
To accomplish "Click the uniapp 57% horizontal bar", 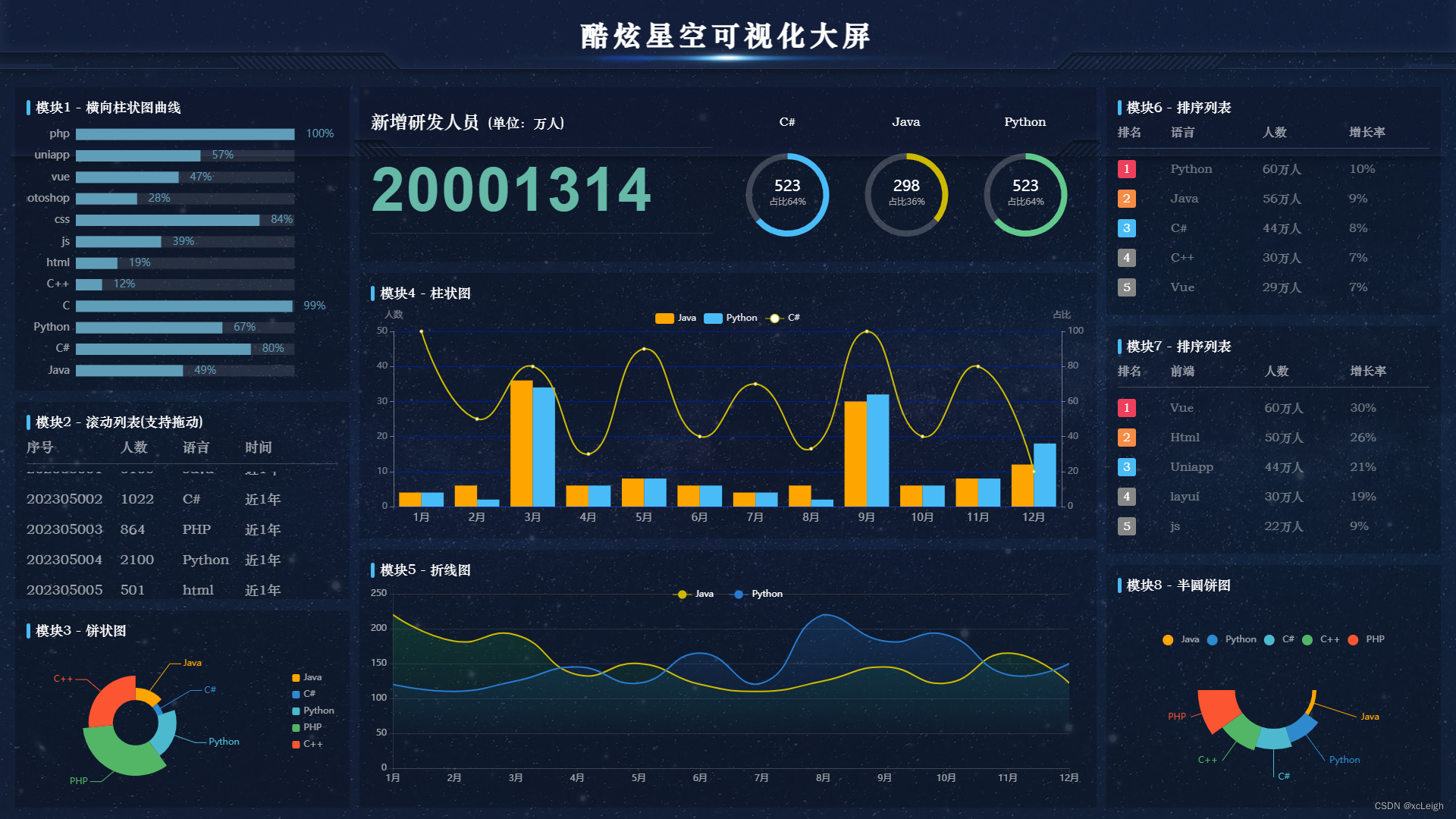I will pyautogui.click(x=138, y=155).
